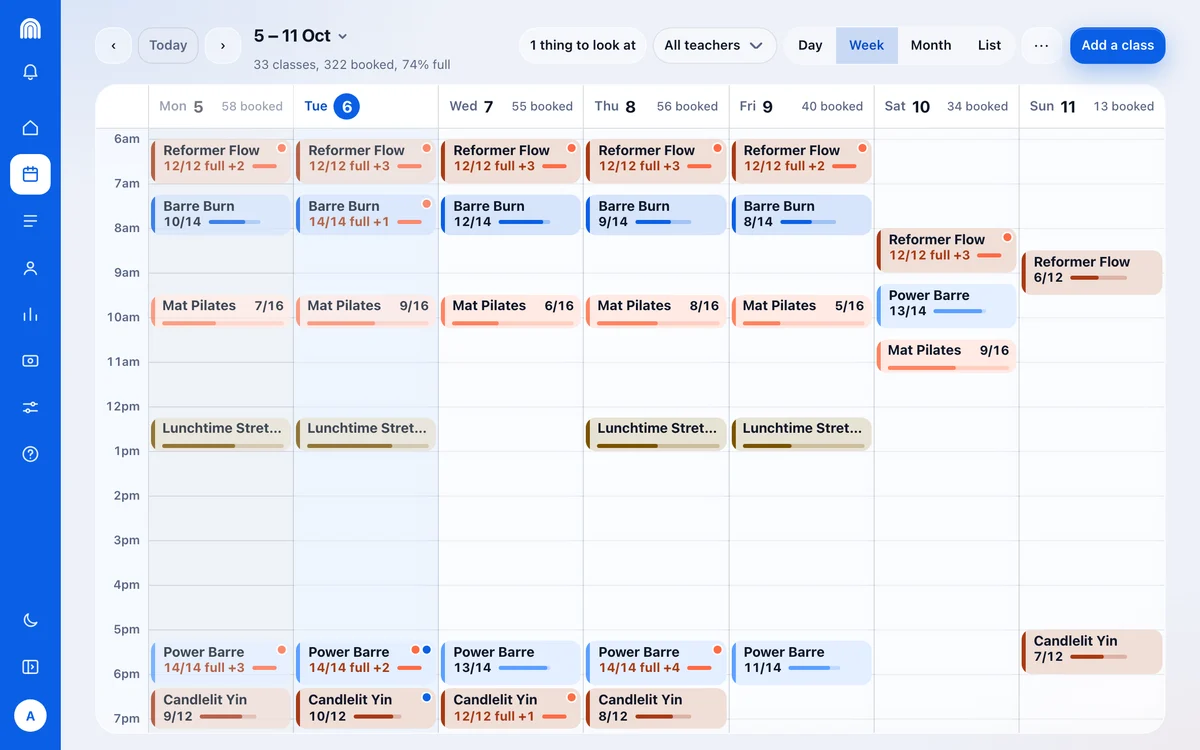Open the person icon in sidebar

pyautogui.click(x=30, y=268)
